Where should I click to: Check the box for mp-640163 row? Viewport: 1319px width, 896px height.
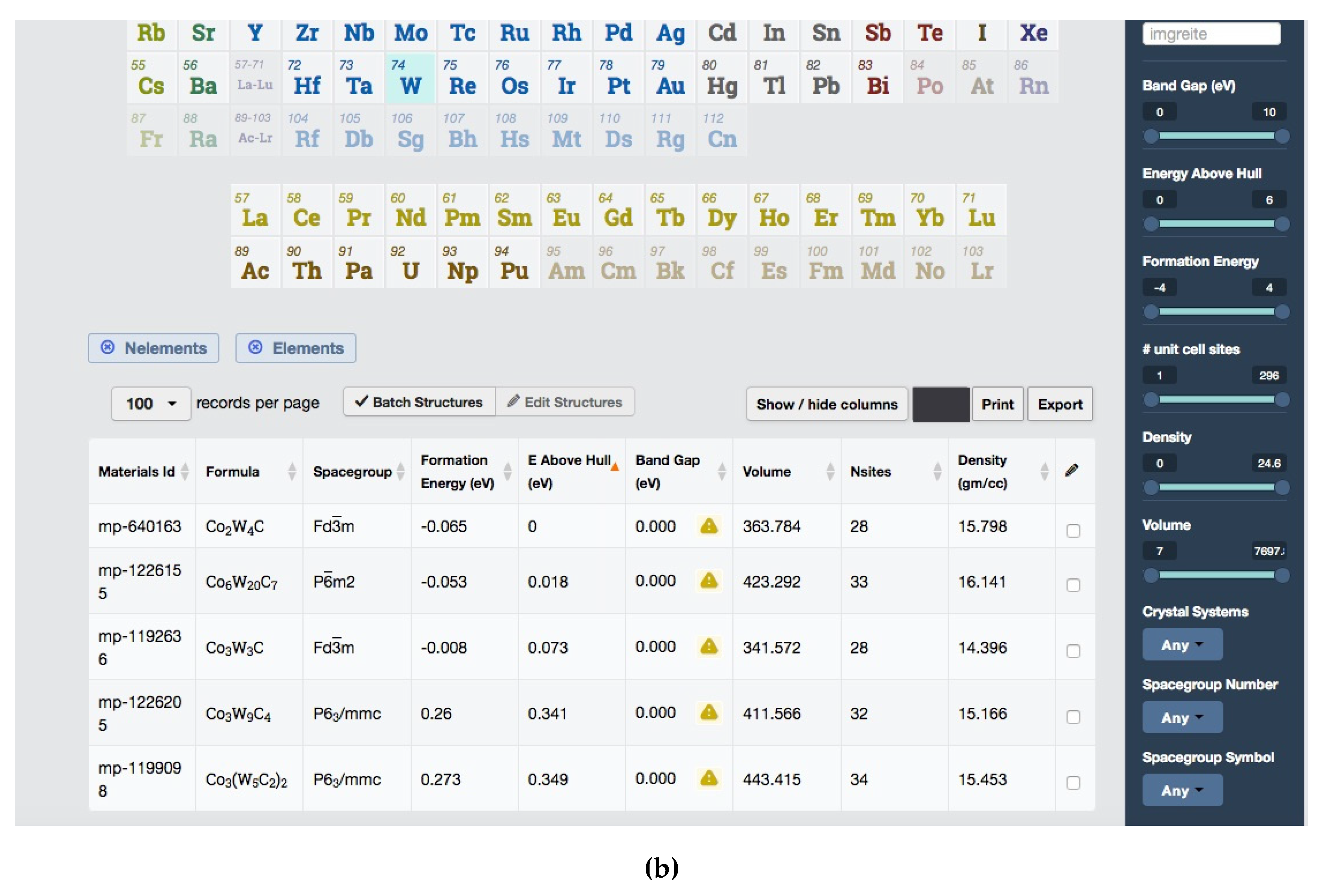[1073, 530]
